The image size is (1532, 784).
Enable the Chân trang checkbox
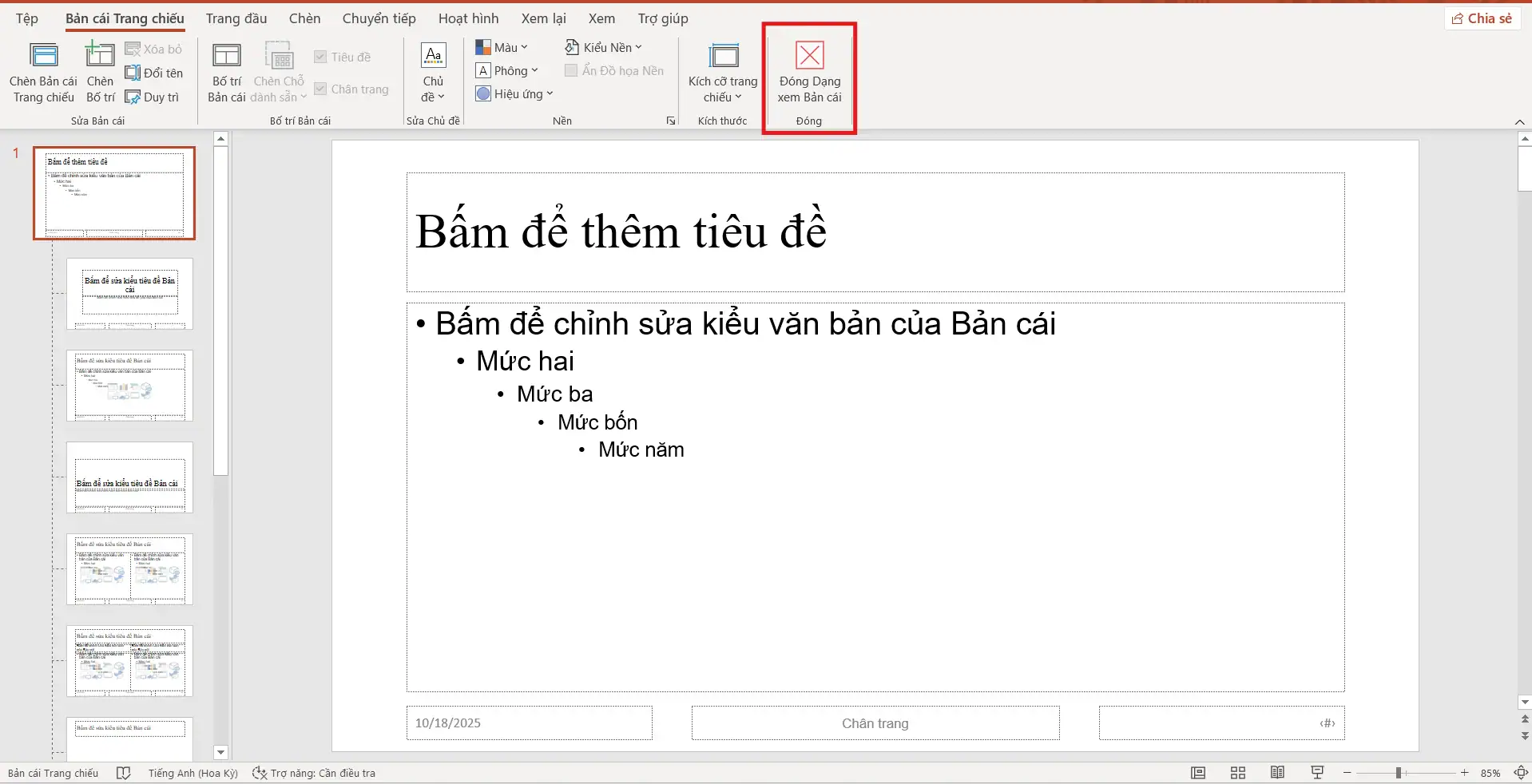[x=322, y=89]
